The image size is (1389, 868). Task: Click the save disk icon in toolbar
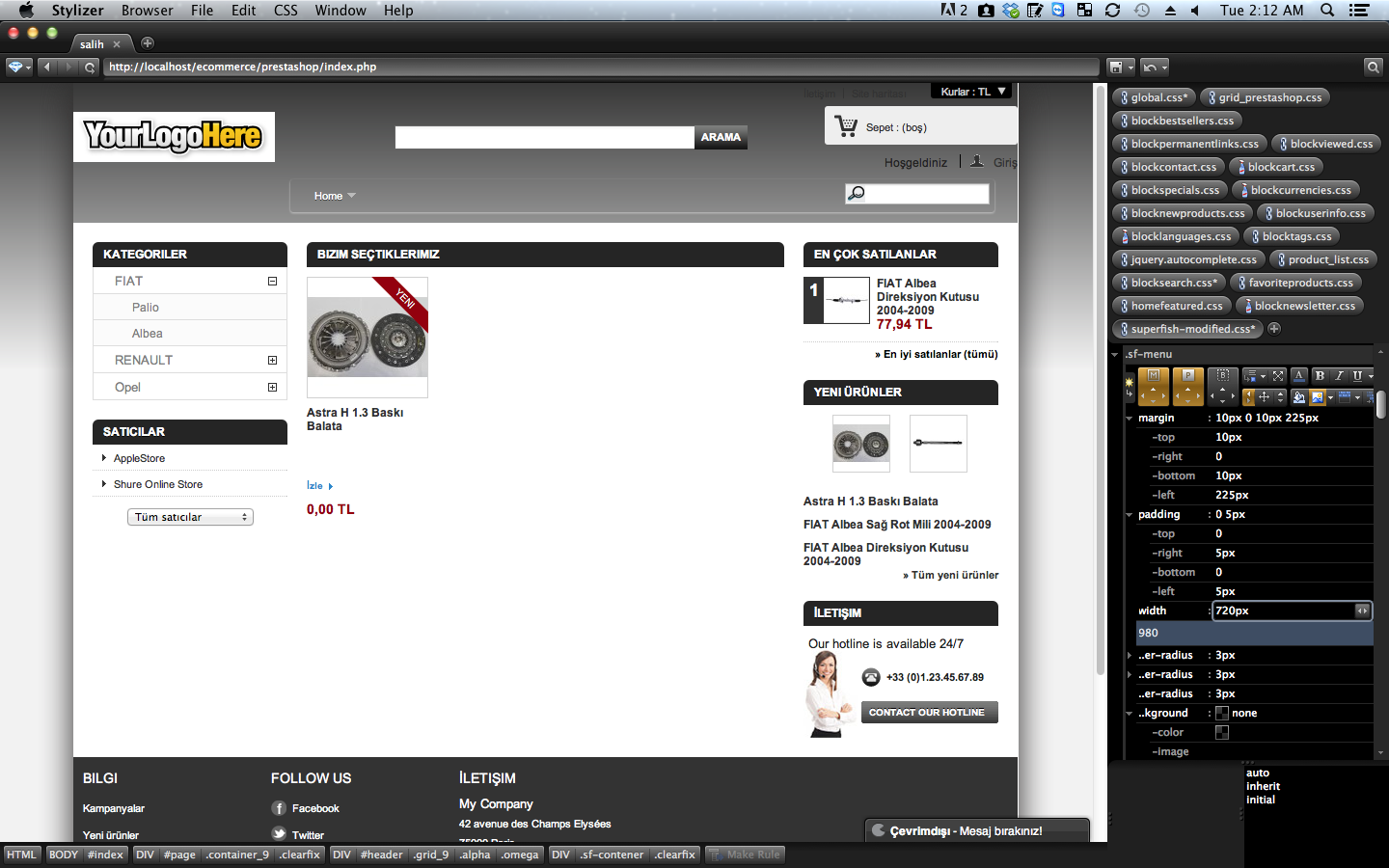[x=1116, y=67]
